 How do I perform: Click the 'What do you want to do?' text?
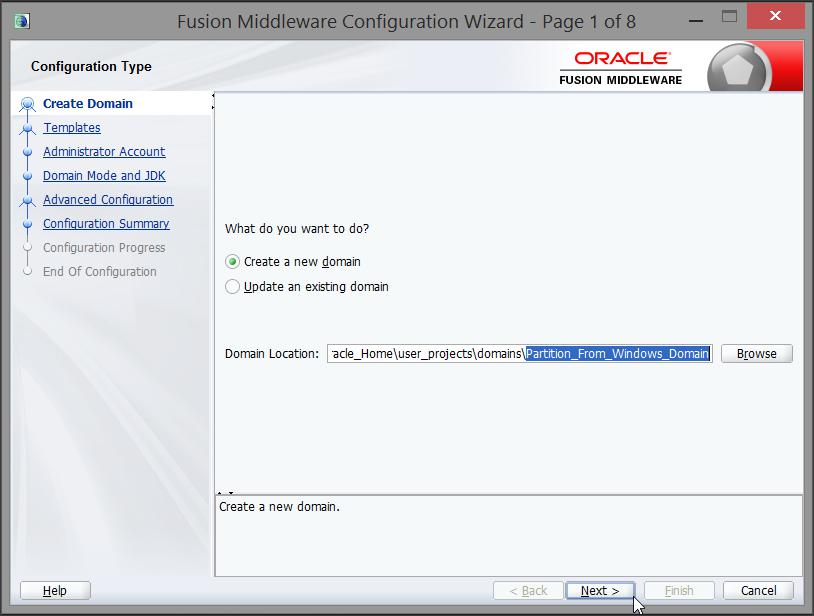297,228
